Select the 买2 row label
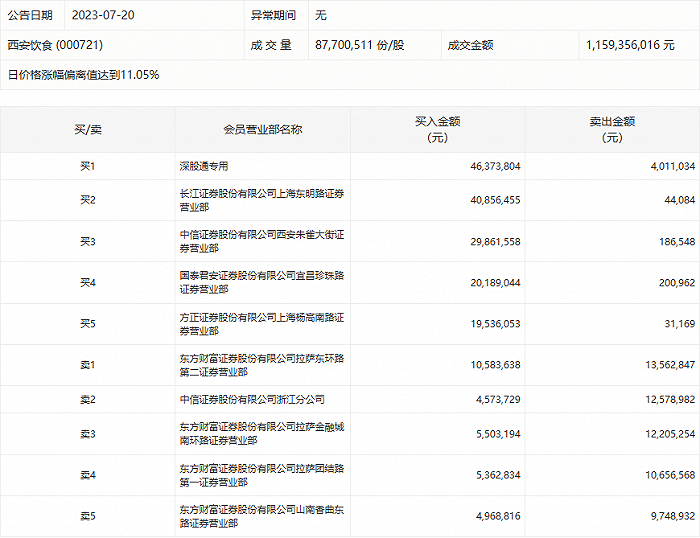Screen dimensions: 700x538 click(88, 200)
